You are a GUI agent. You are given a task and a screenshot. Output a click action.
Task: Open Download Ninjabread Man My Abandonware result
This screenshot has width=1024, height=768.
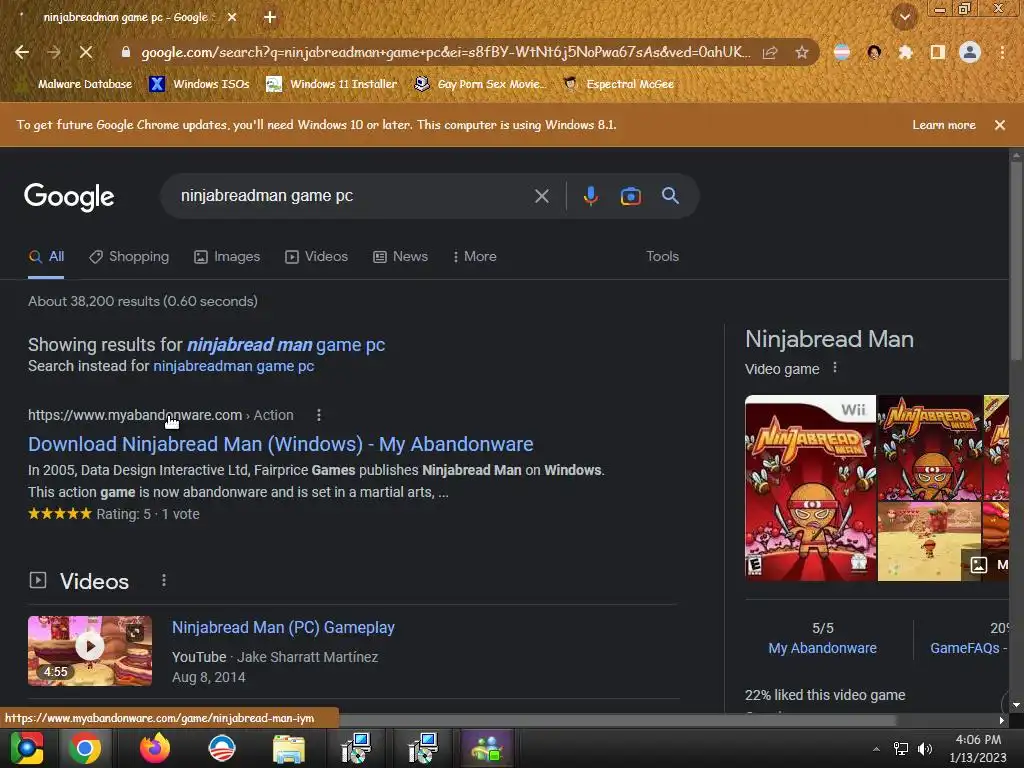coord(281,445)
